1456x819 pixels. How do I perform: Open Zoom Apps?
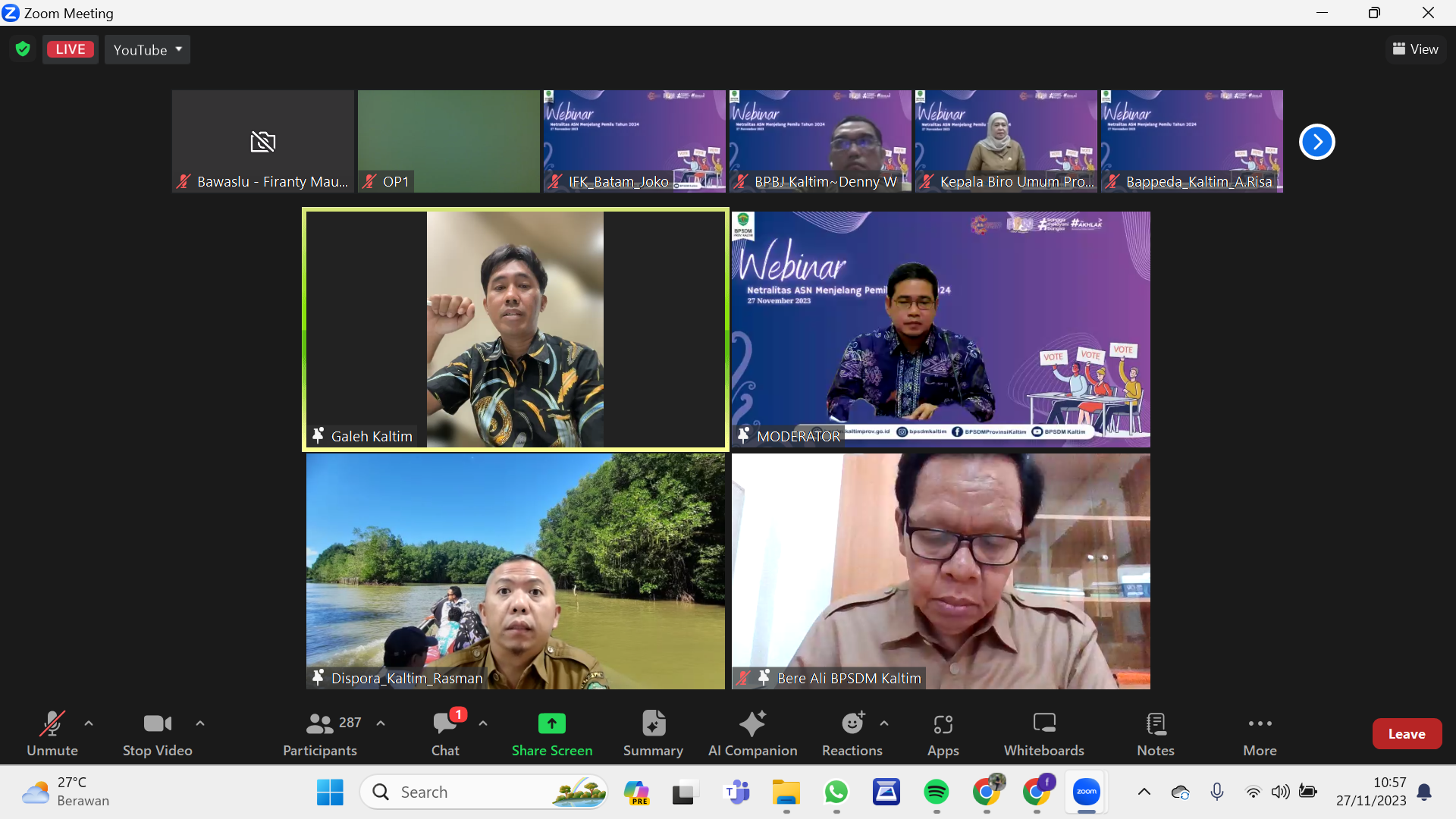tap(943, 732)
